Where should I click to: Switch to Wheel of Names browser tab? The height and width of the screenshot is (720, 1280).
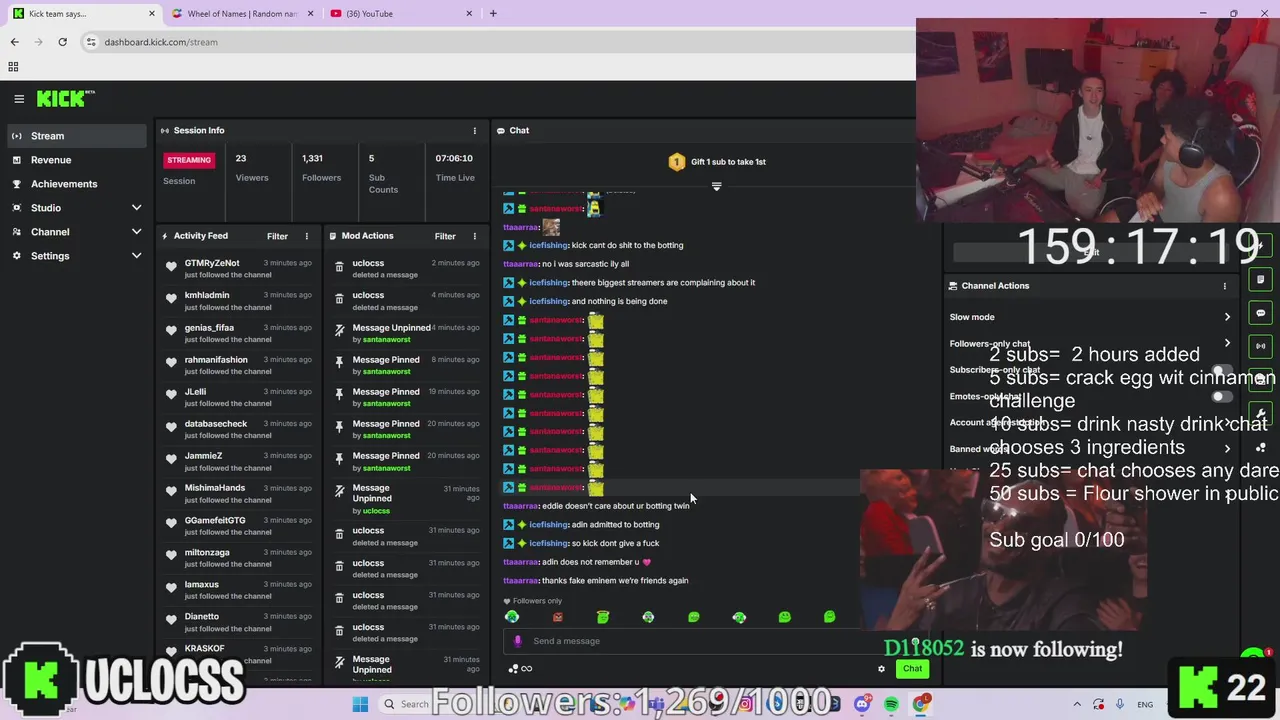pos(240,13)
